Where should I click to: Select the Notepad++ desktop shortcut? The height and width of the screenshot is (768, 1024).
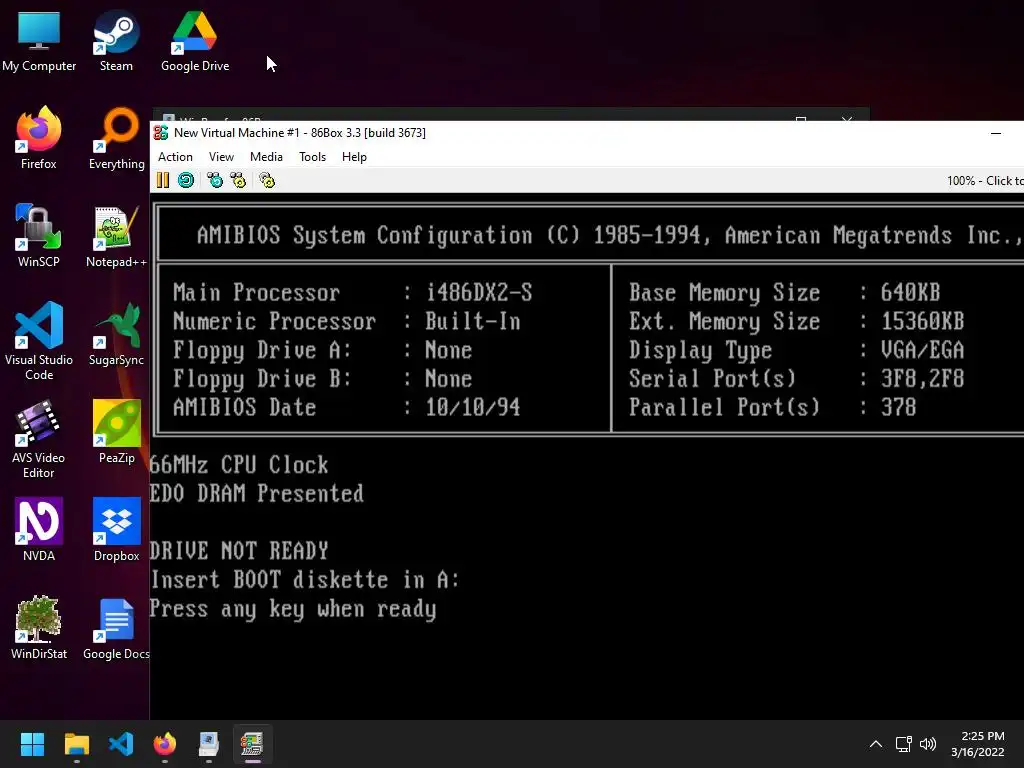click(116, 236)
